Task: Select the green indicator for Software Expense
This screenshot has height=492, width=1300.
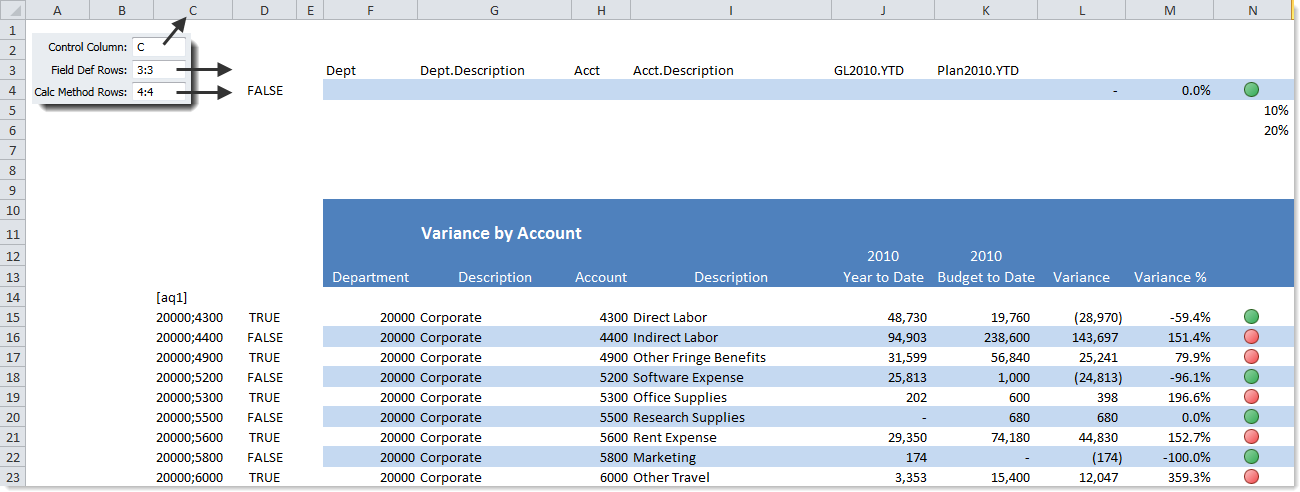Action: 1251,377
